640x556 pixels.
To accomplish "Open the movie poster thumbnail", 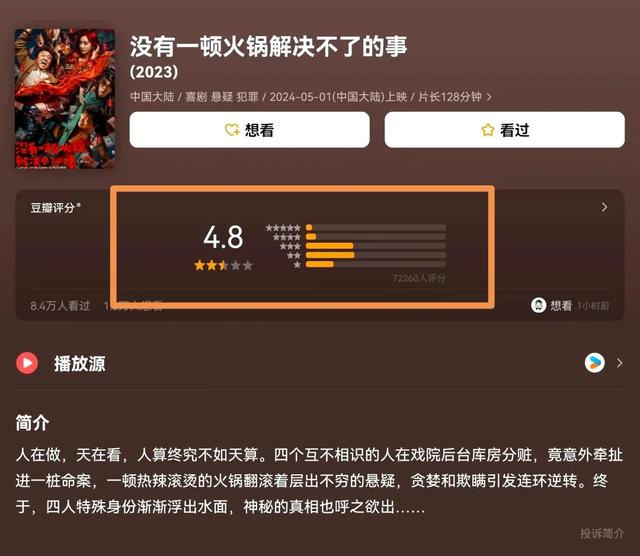I will click(x=65, y=98).
